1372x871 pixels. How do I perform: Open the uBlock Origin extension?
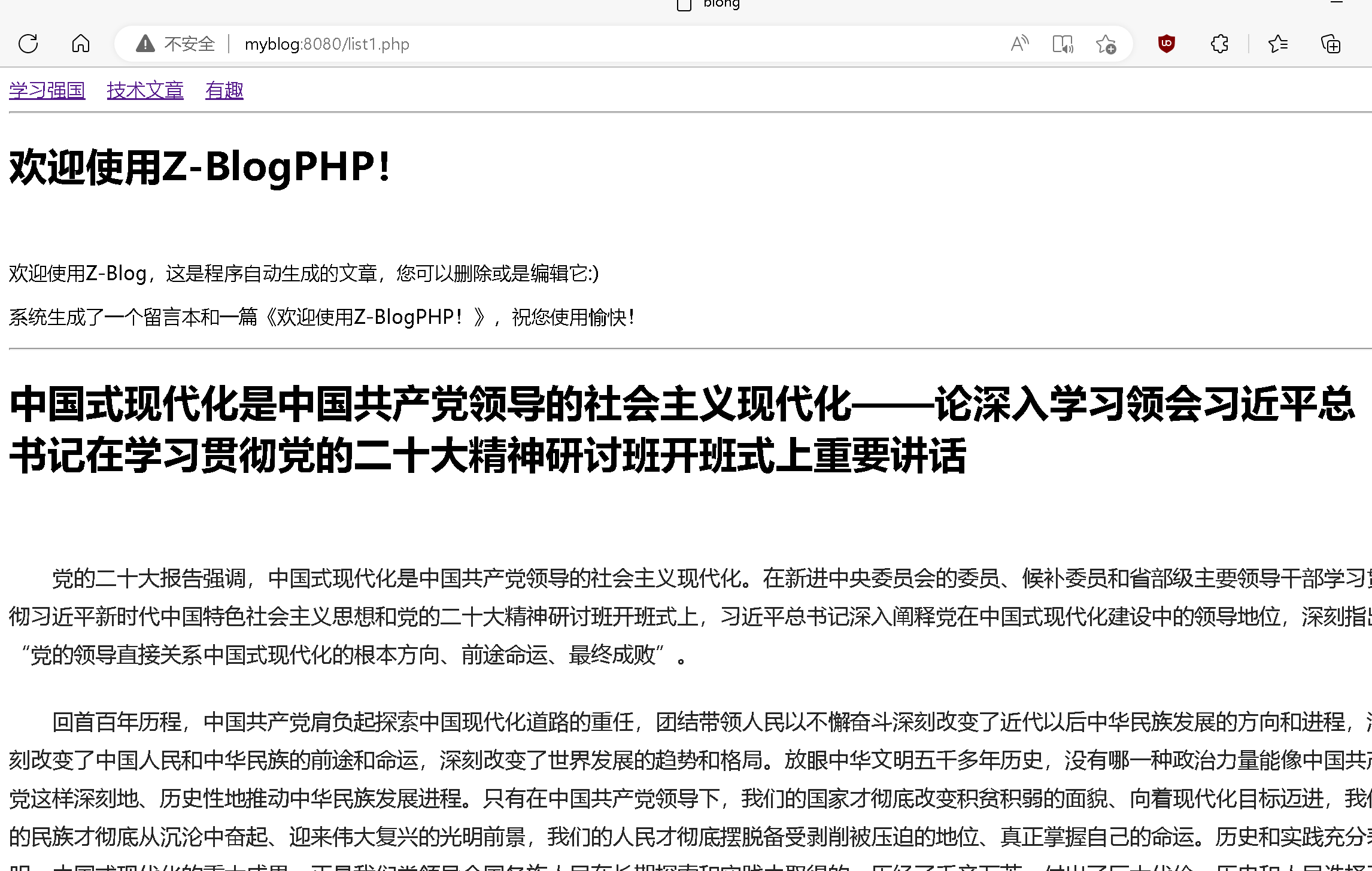point(1166,44)
